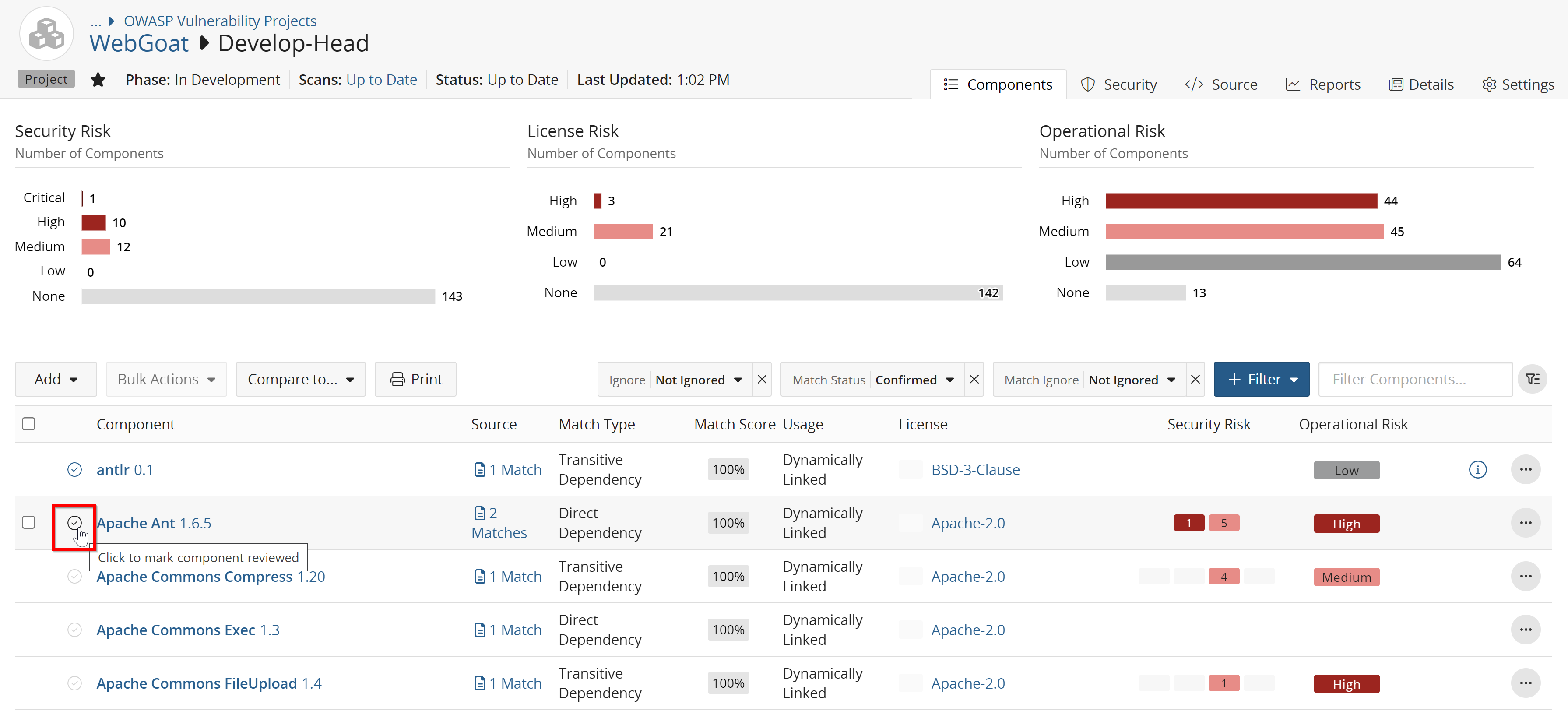The width and height of the screenshot is (1568, 718).
Task: Open the OWASP Vulnerability Projects breadcrumb link
Action: point(220,21)
